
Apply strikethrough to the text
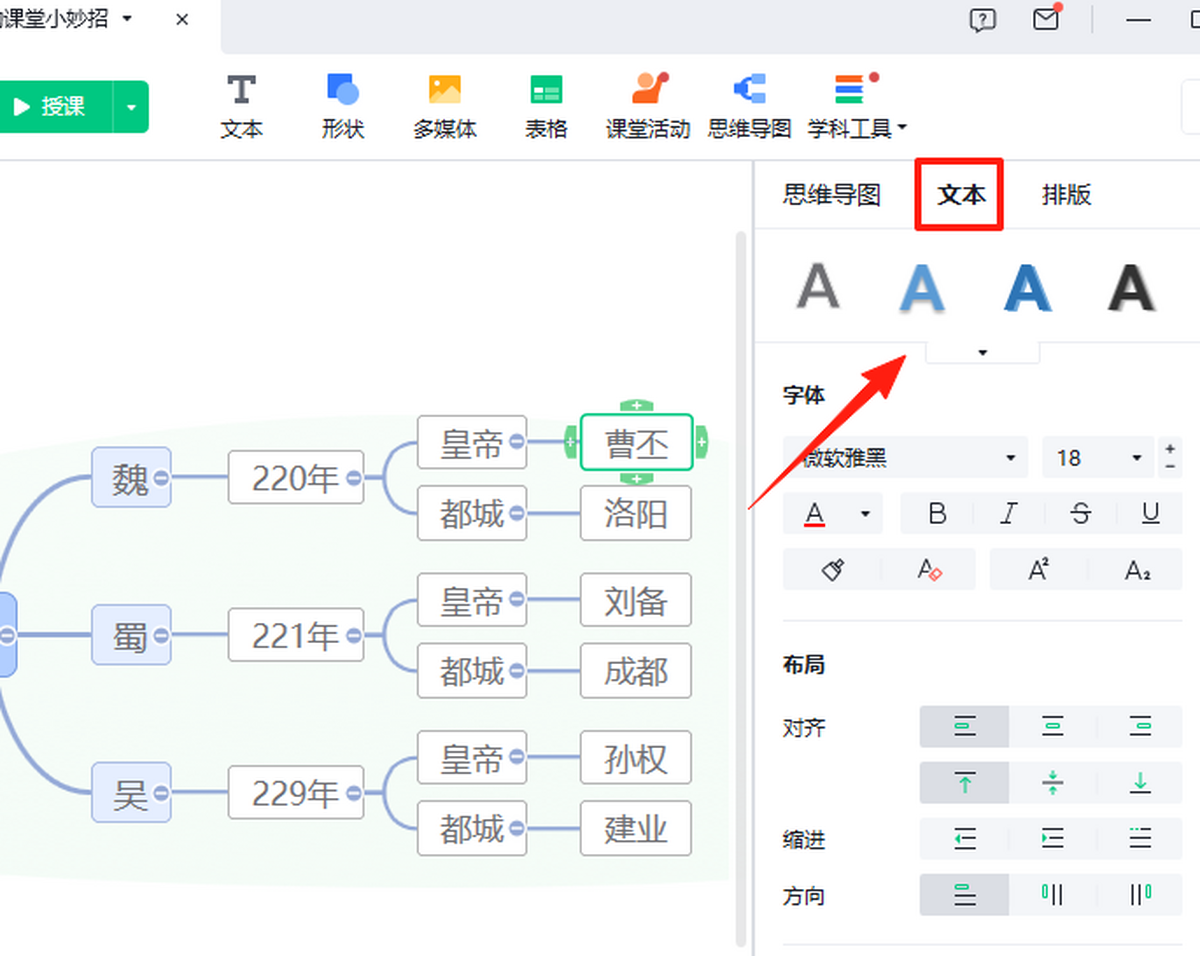[1080, 513]
